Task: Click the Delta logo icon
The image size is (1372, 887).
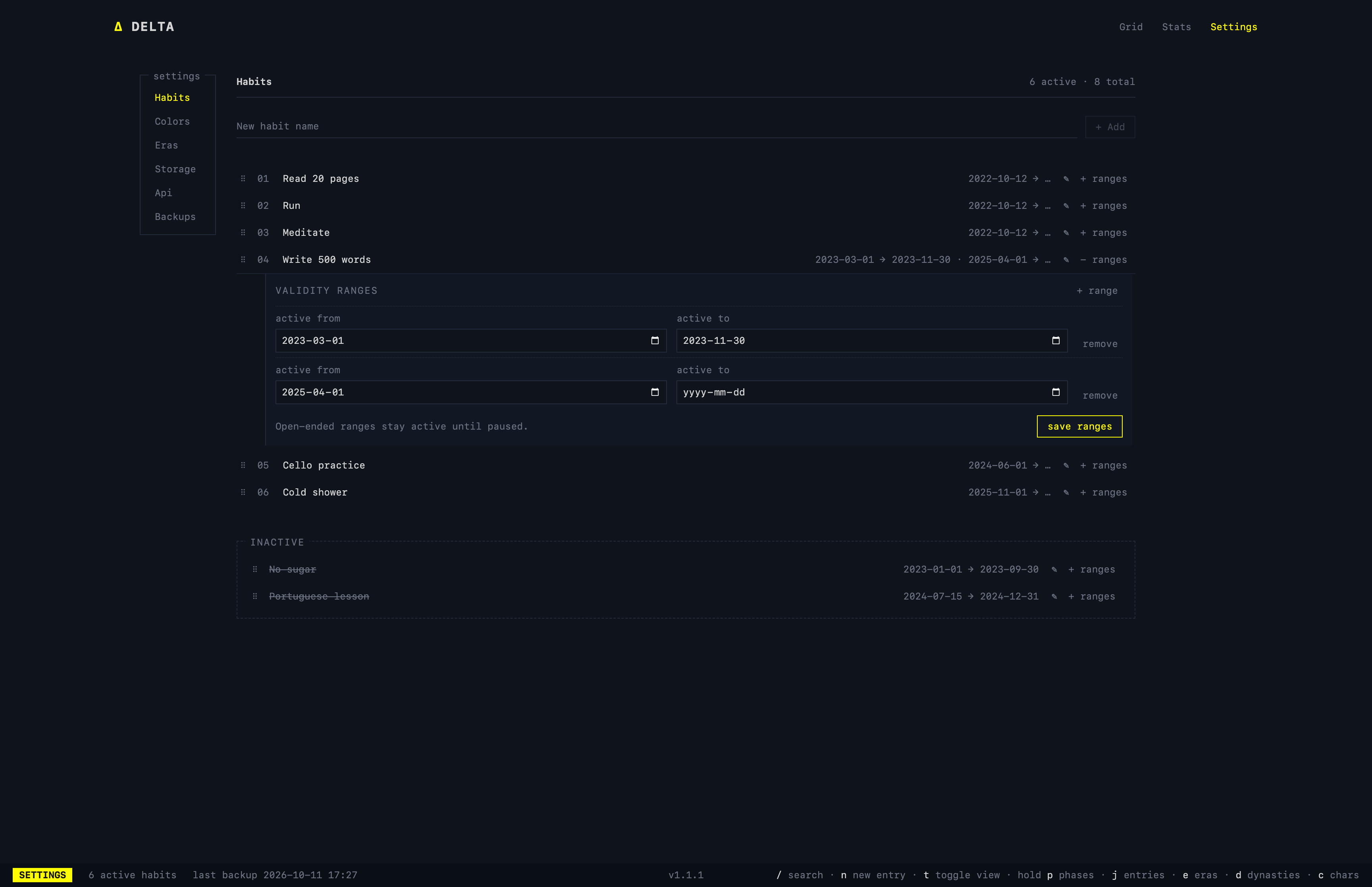Action: click(118, 27)
